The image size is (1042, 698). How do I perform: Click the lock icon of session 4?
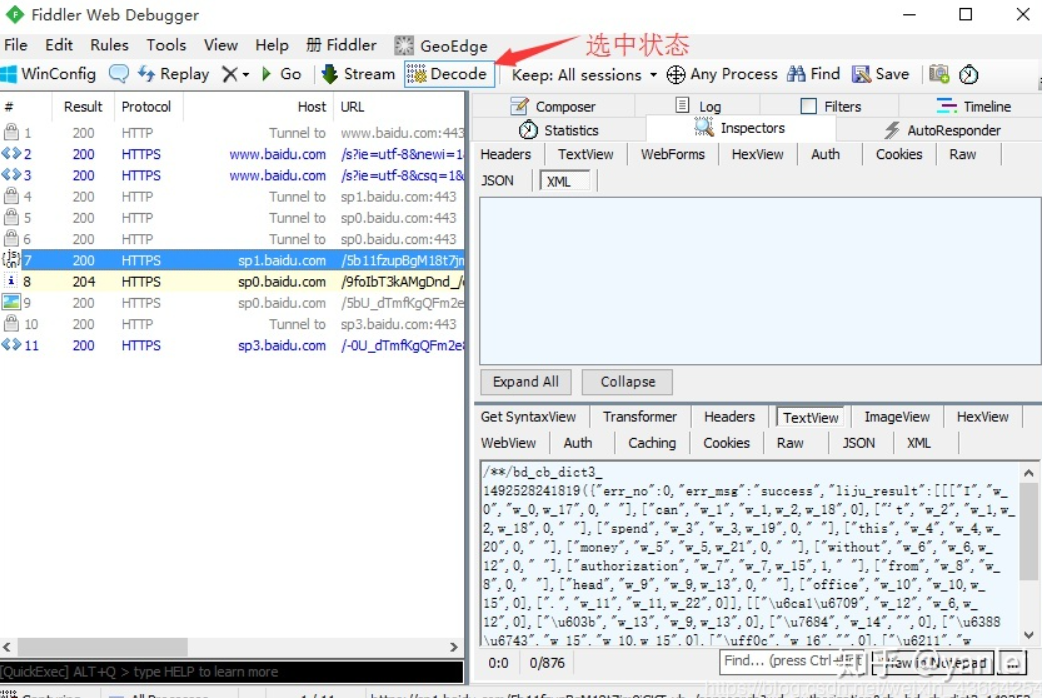11,195
